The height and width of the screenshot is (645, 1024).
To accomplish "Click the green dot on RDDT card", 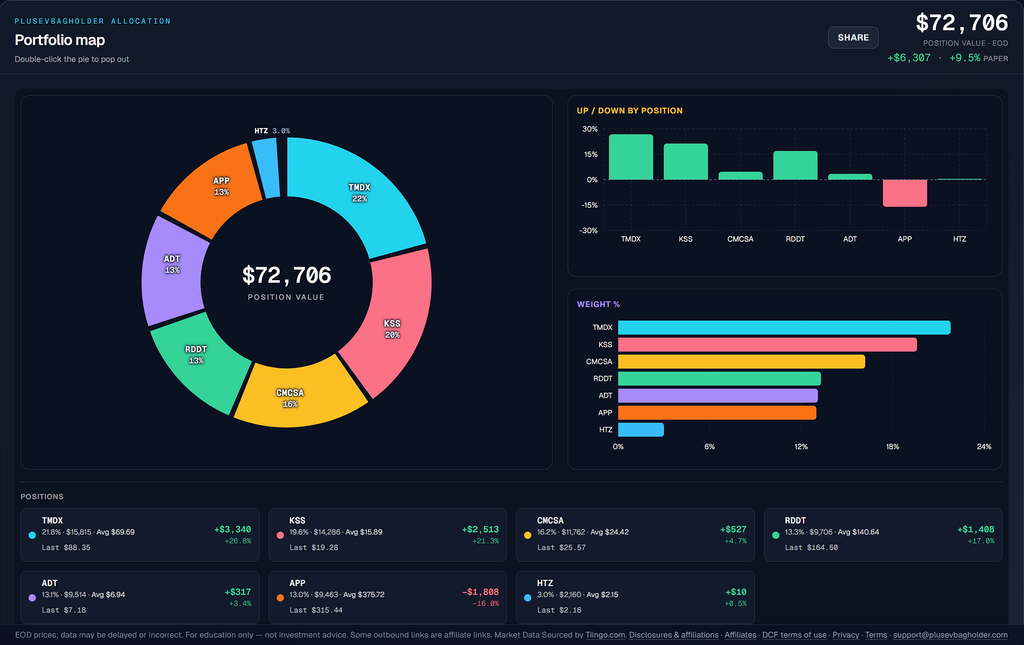I will pos(775,535).
